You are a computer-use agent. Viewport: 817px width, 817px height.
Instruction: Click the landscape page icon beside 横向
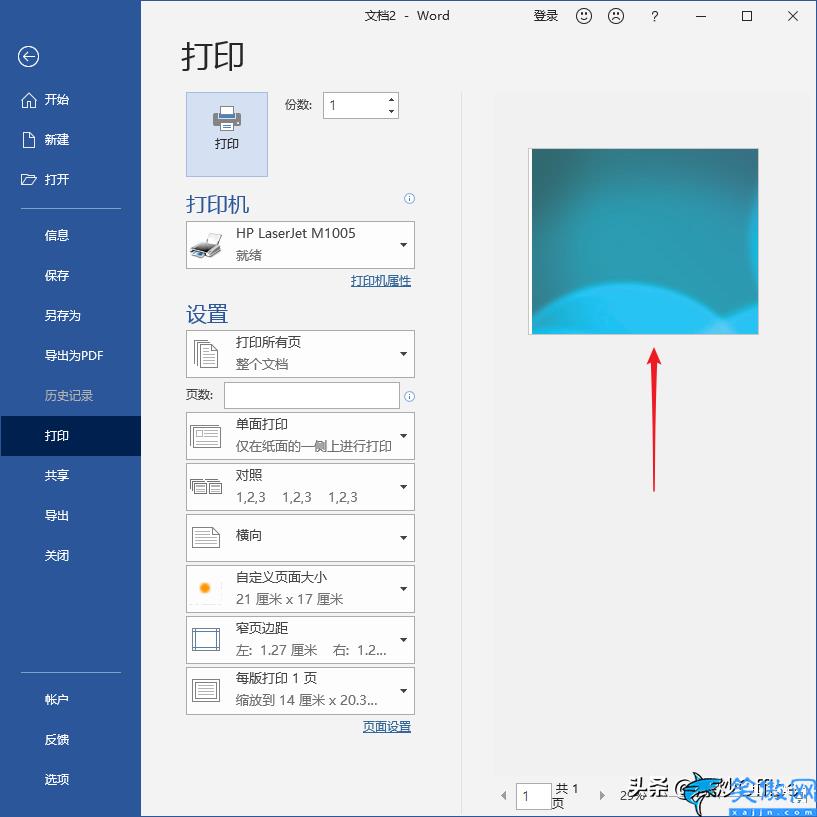point(206,538)
